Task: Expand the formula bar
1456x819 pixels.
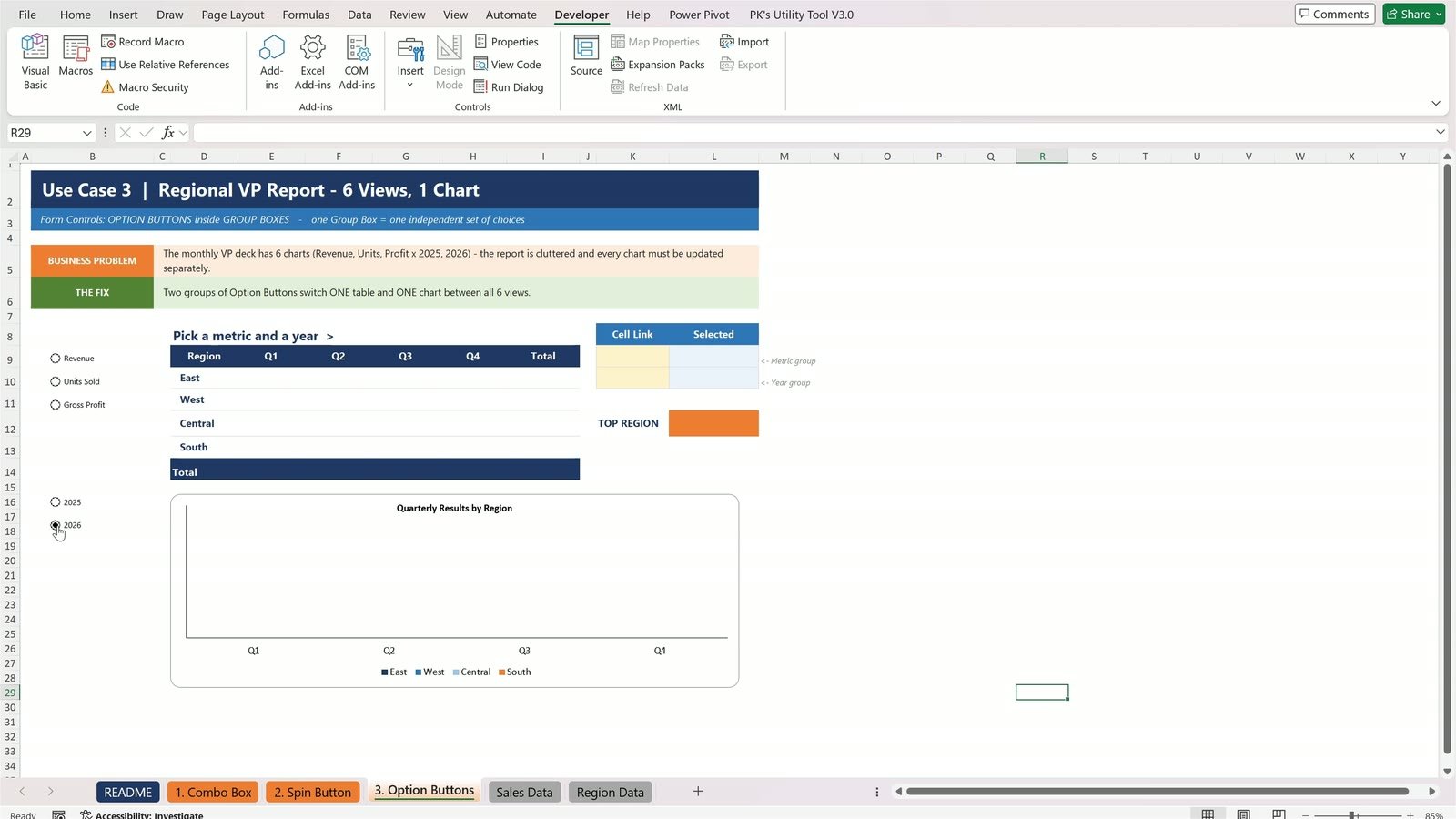Action: pyautogui.click(x=1440, y=133)
